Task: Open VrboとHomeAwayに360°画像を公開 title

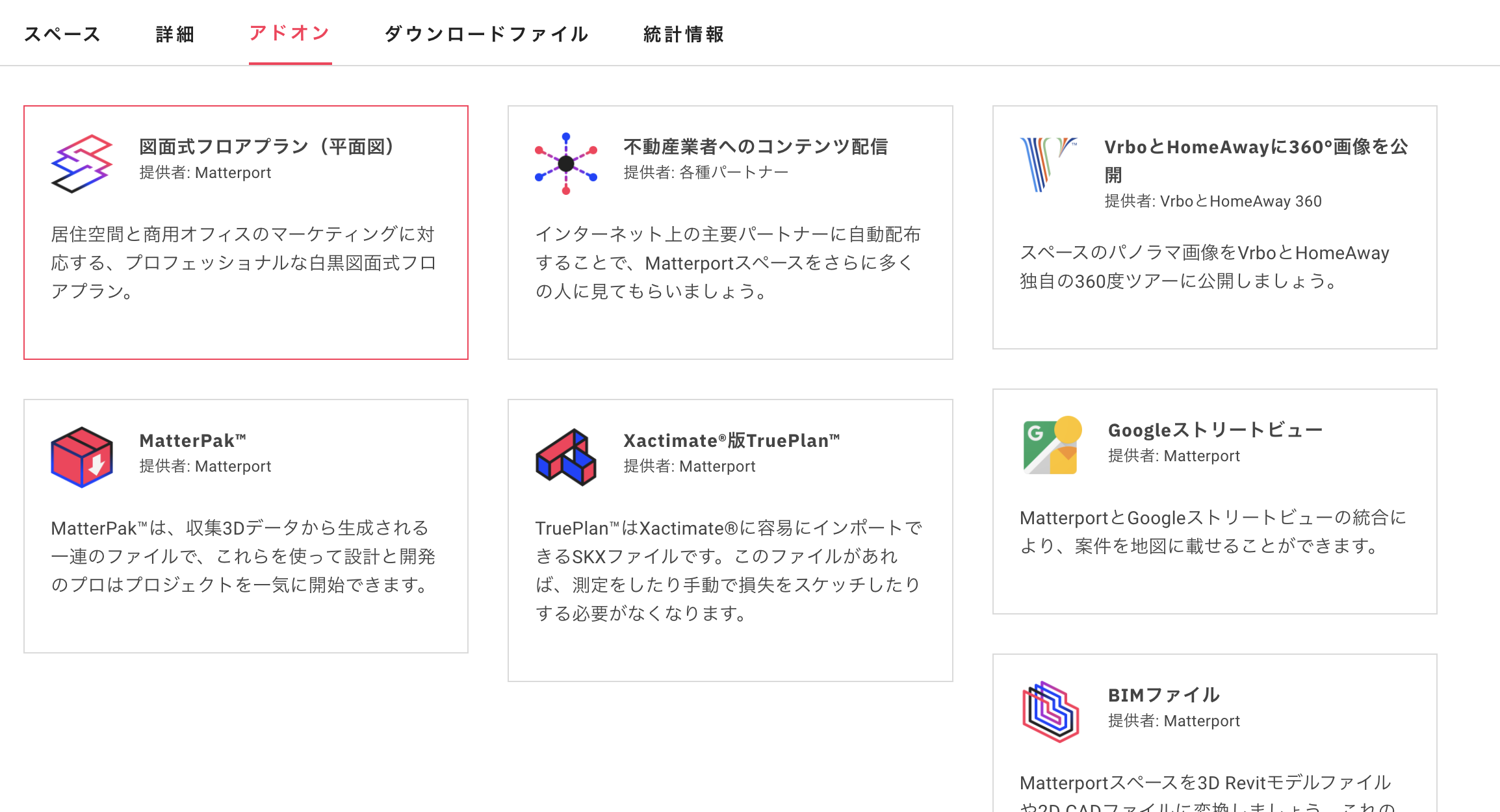Action: [x=1256, y=160]
